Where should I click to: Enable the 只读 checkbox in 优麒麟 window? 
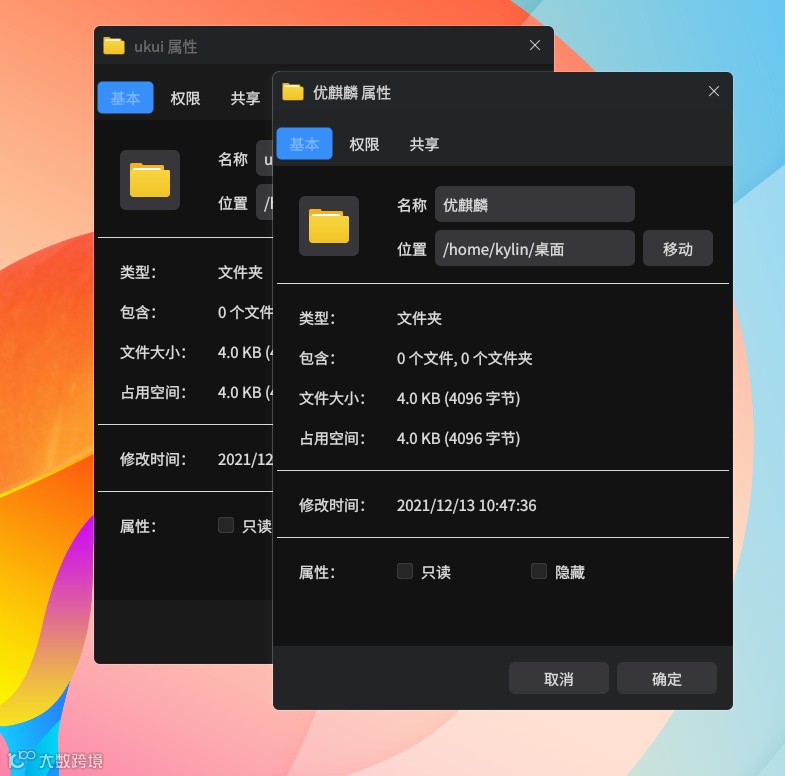(405, 571)
